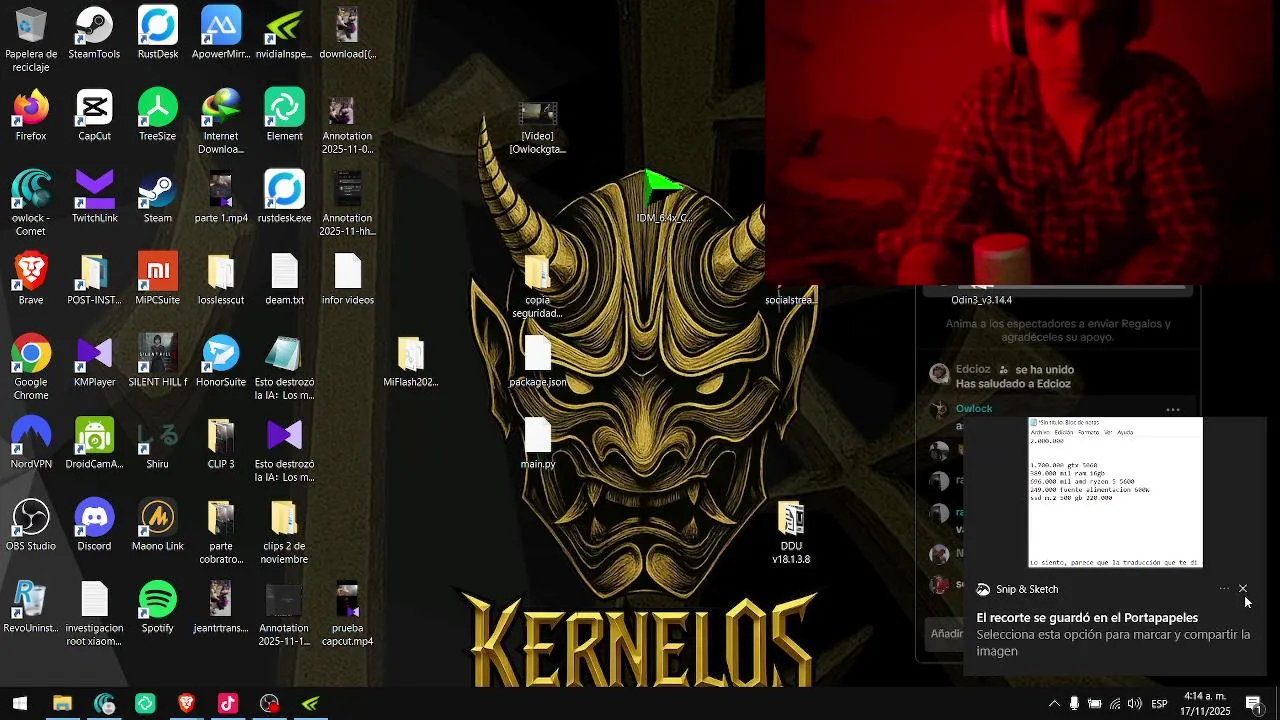Open NVIDIA app from the taskbar
Screen dimensions: 1280x720
pyautogui.click(x=311, y=704)
